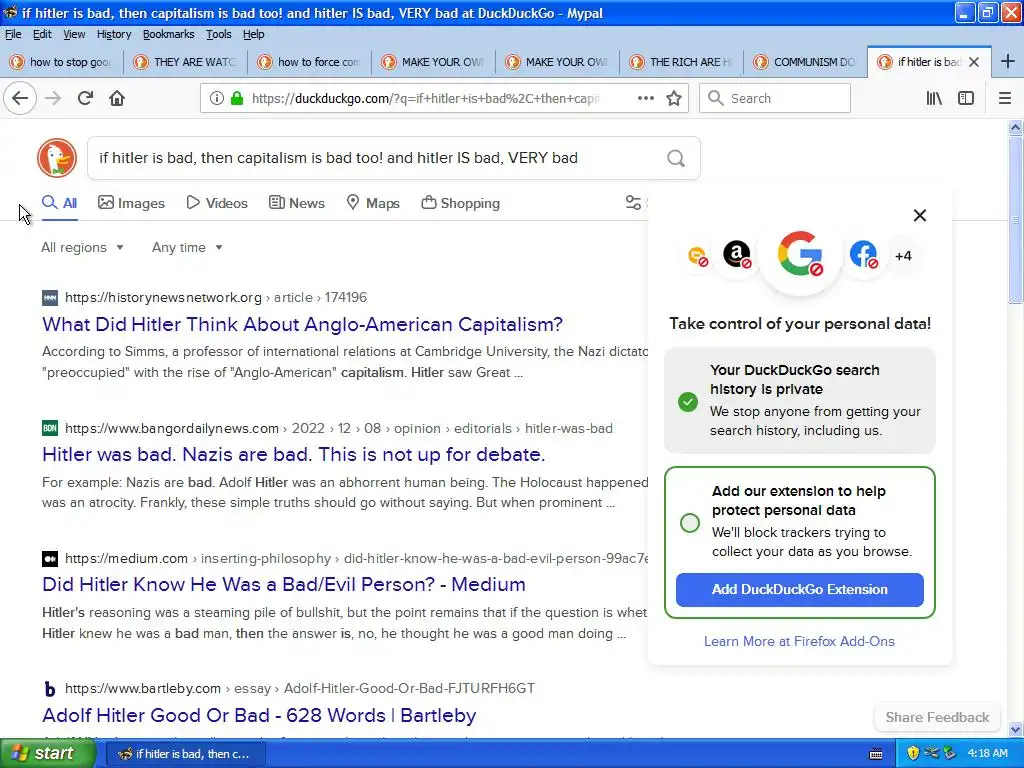This screenshot has width=1024, height=768.
Task: Show site information icon in address bar
Action: (216, 99)
